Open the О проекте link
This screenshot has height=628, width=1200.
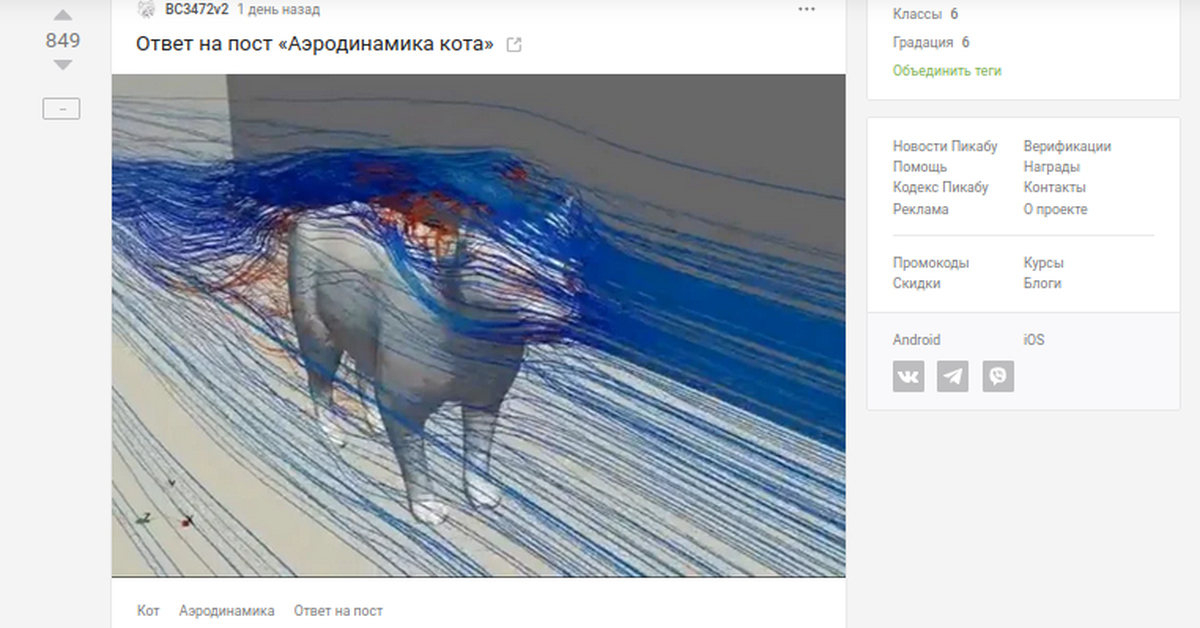tap(1055, 209)
